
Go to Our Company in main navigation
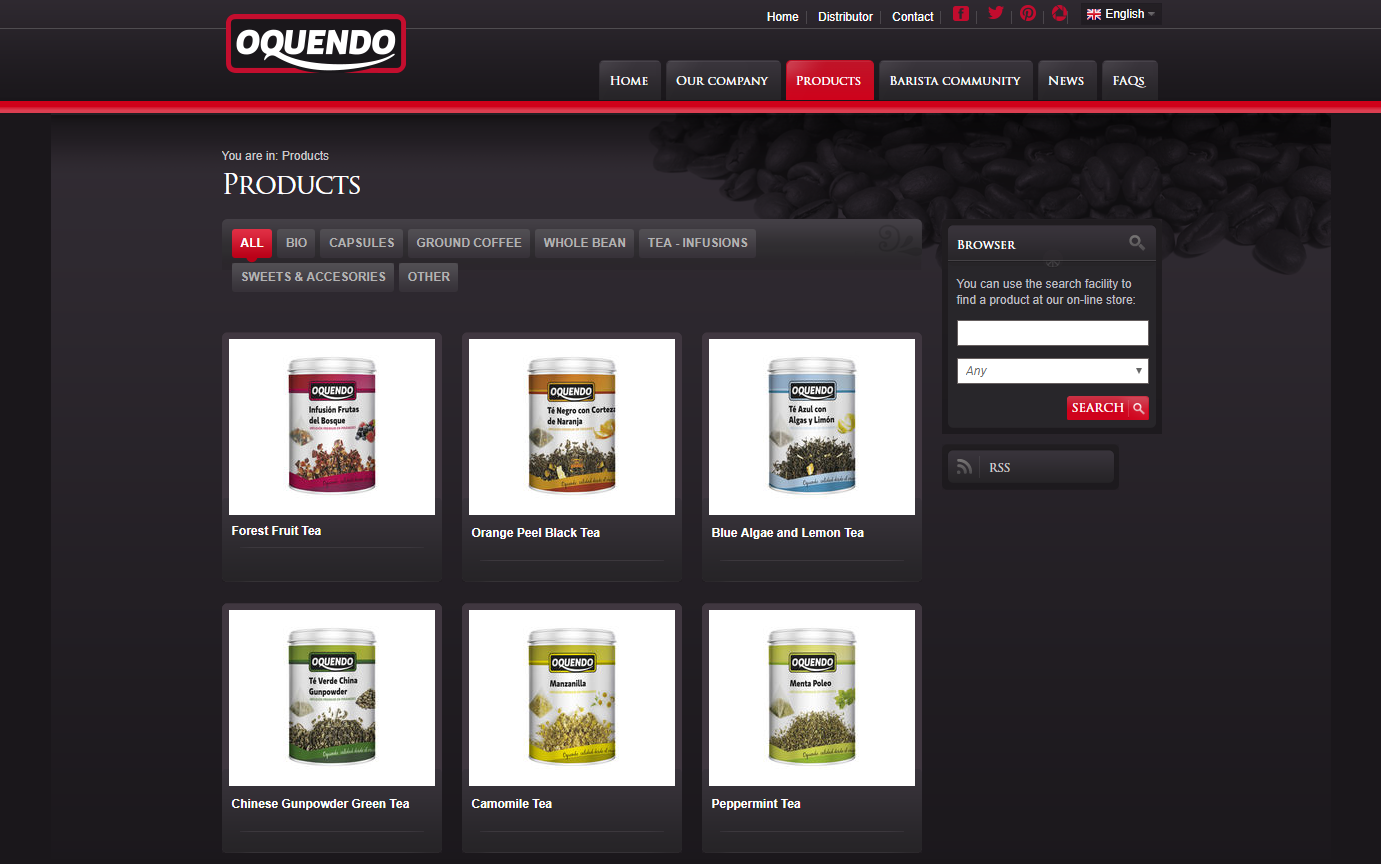coord(721,81)
